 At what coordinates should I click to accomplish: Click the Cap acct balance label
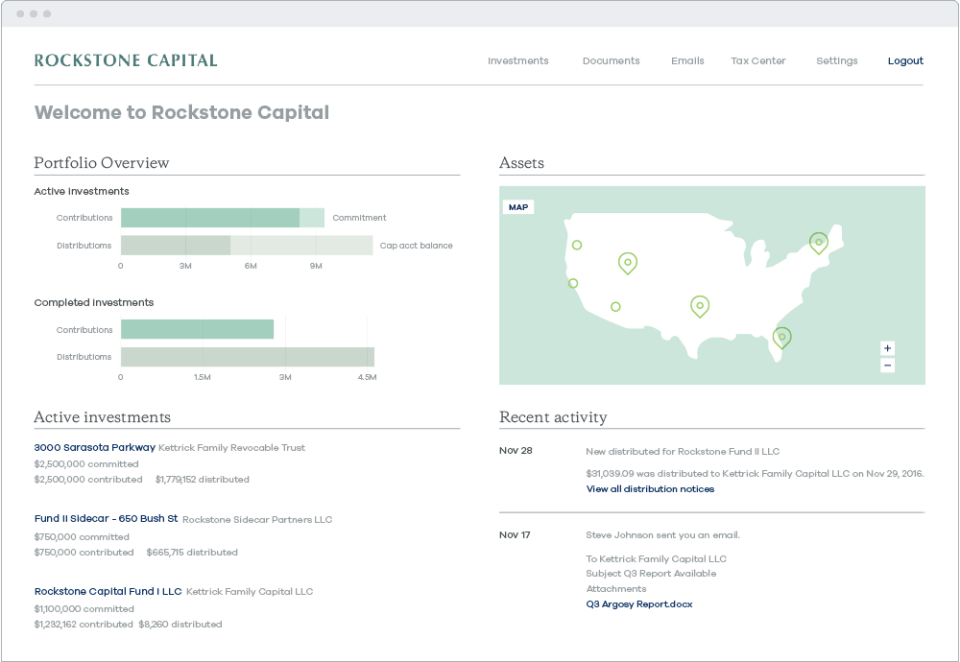[416, 245]
